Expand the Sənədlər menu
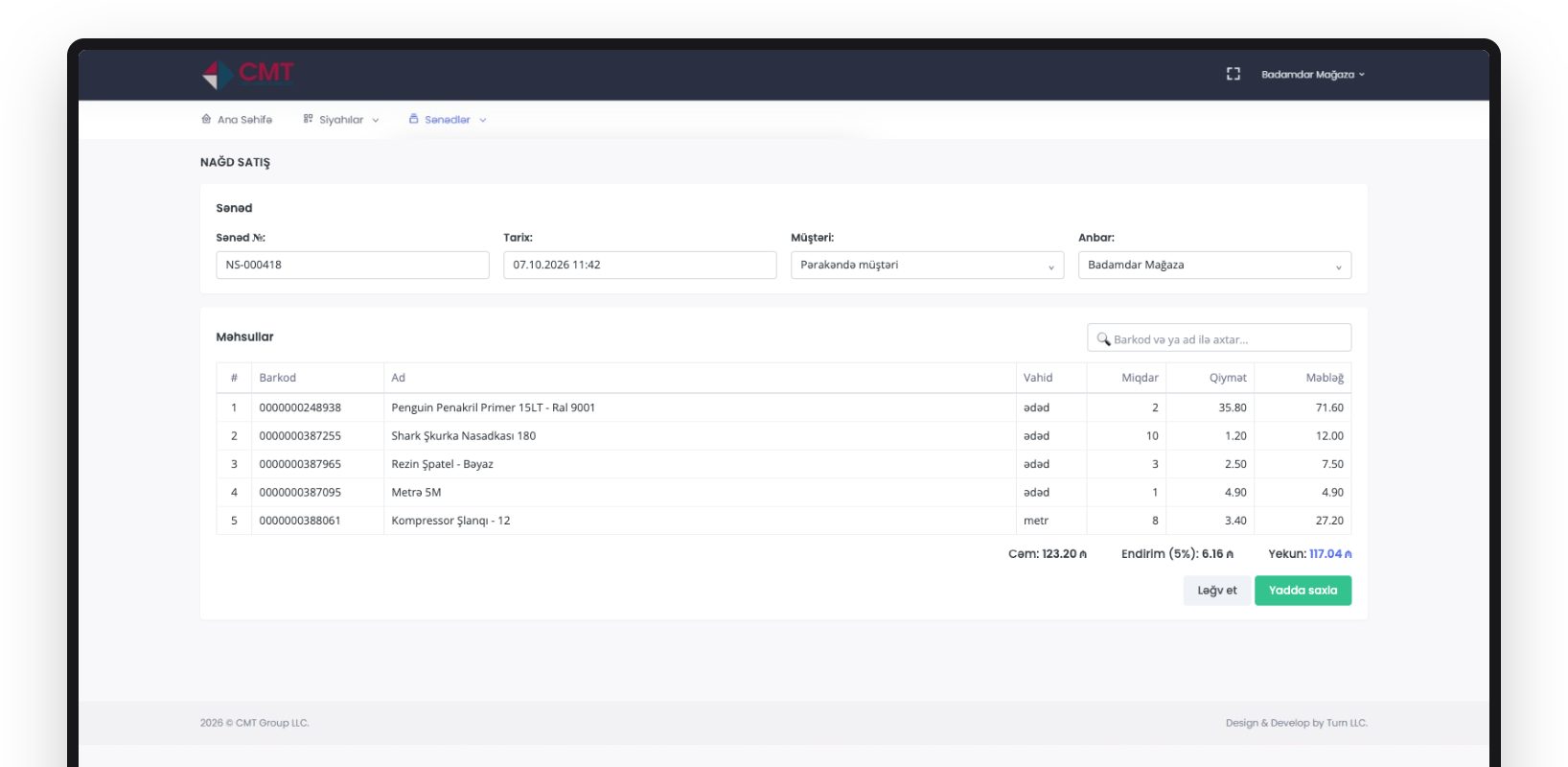The image size is (1568, 767). 448,120
